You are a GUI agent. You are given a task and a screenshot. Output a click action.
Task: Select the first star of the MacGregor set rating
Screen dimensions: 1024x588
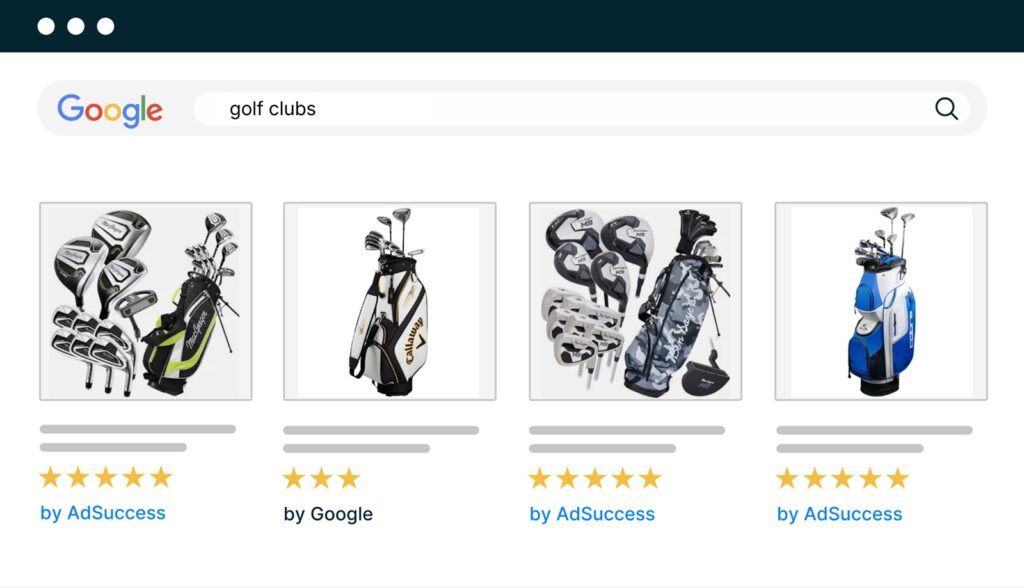pyautogui.click(x=51, y=479)
